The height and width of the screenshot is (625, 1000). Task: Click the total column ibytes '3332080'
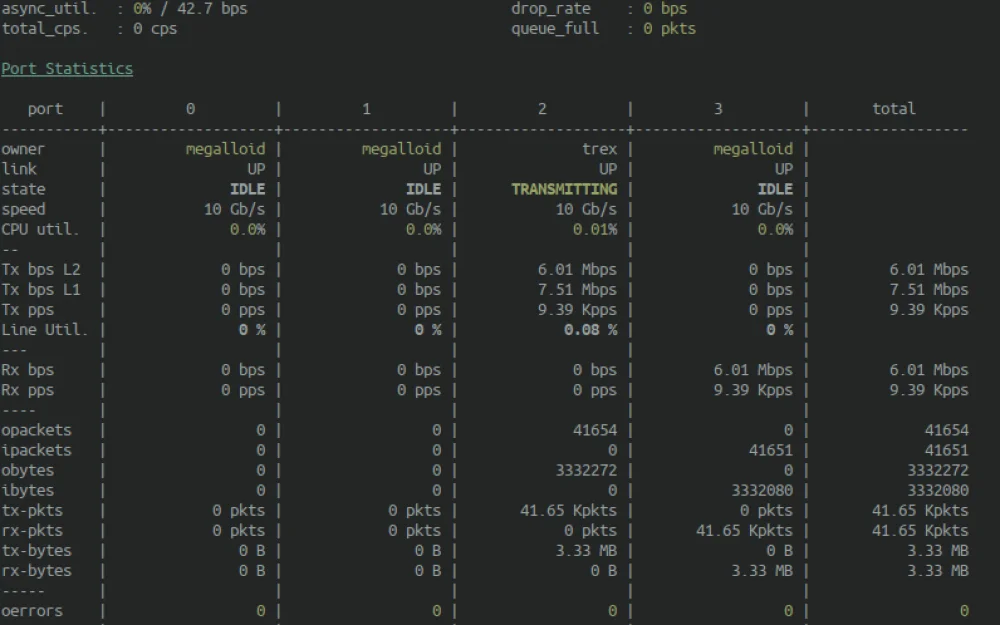click(938, 490)
